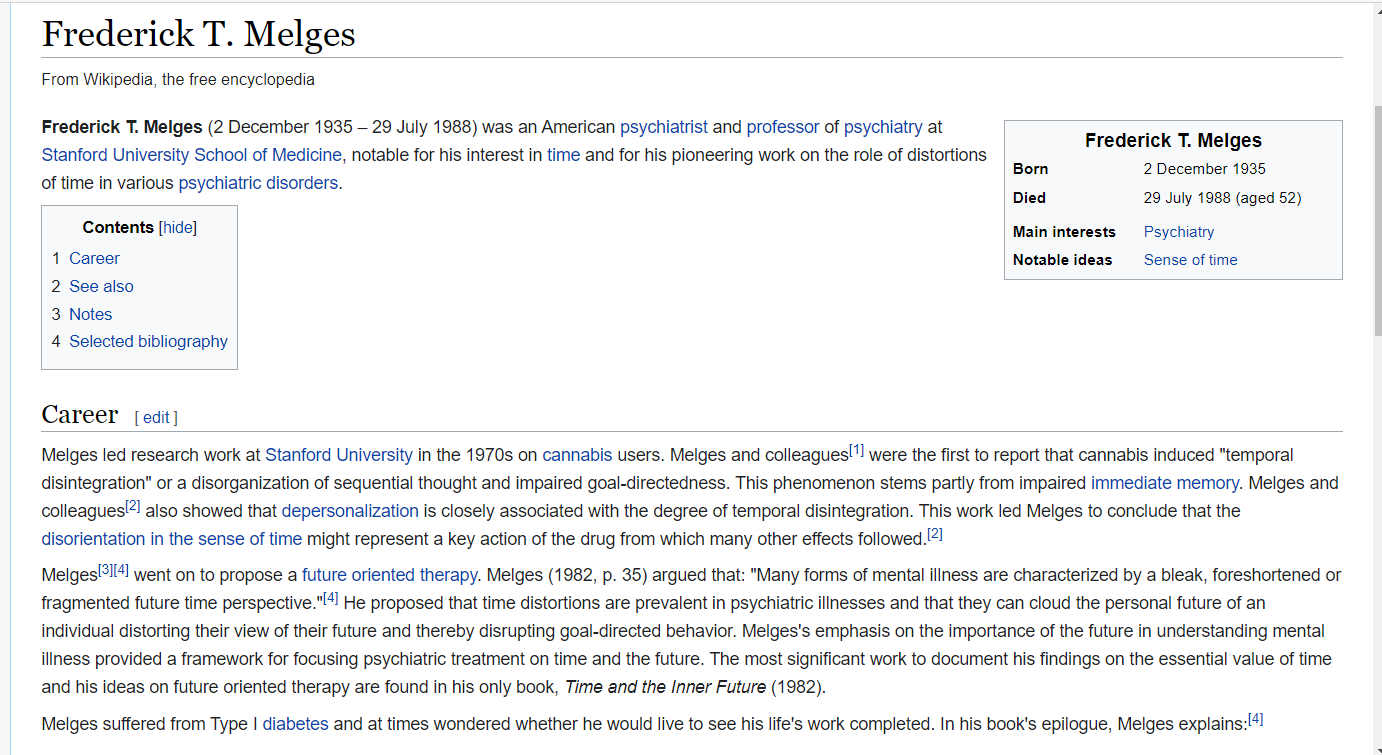The height and width of the screenshot is (755, 1382).
Task: Open future oriented therapy link
Action: click(x=389, y=575)
